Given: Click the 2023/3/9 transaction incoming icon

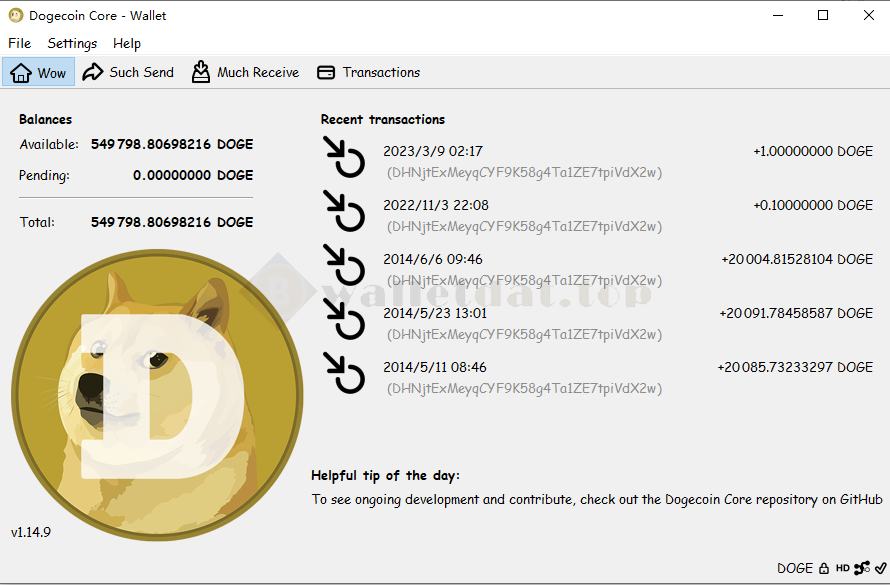Looking at the screenshot, I should point(345,160).
